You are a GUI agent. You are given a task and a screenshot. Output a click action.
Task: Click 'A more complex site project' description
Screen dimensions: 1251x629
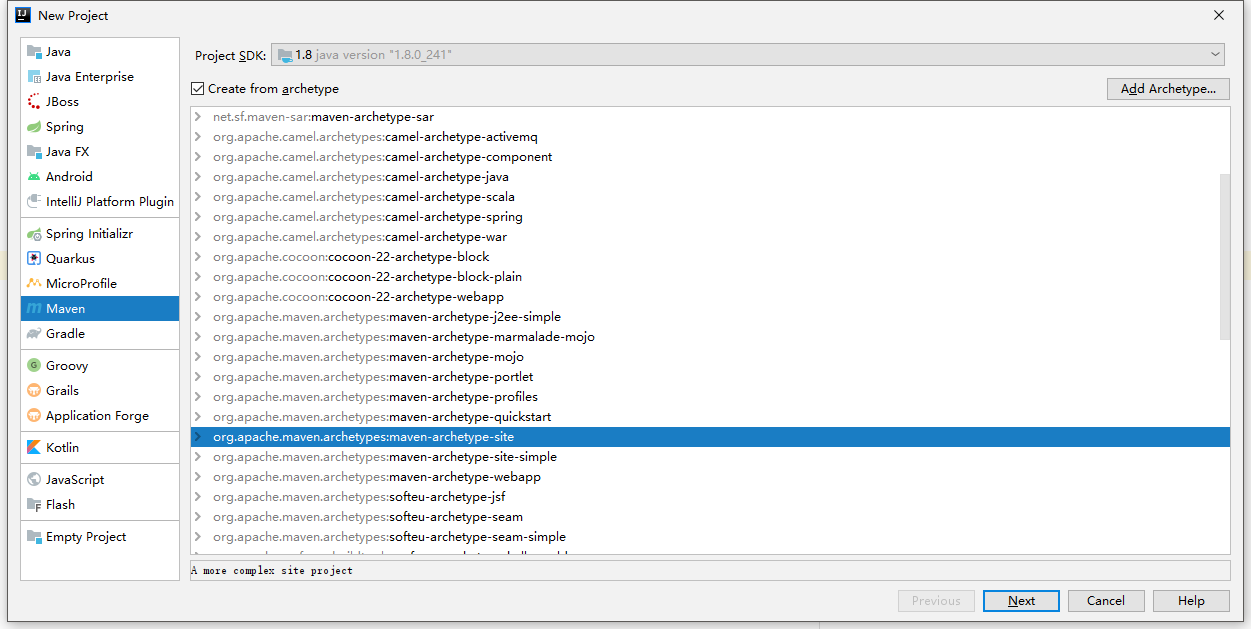(x=273, y=571)
